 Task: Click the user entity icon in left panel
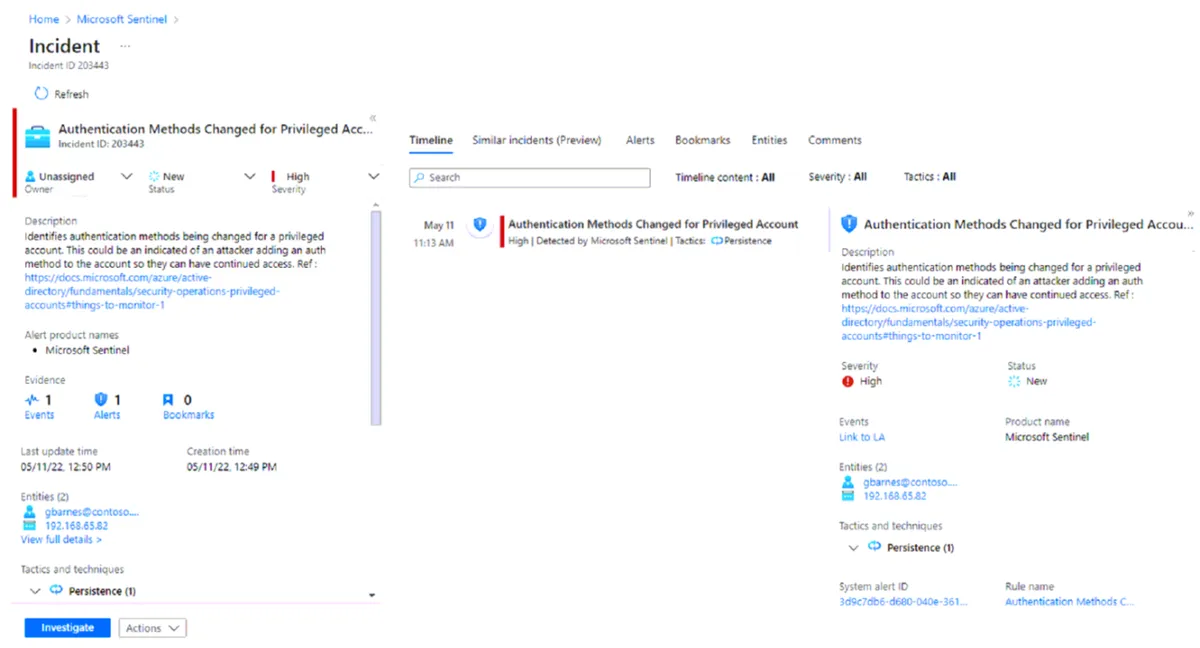click(29, 511)
